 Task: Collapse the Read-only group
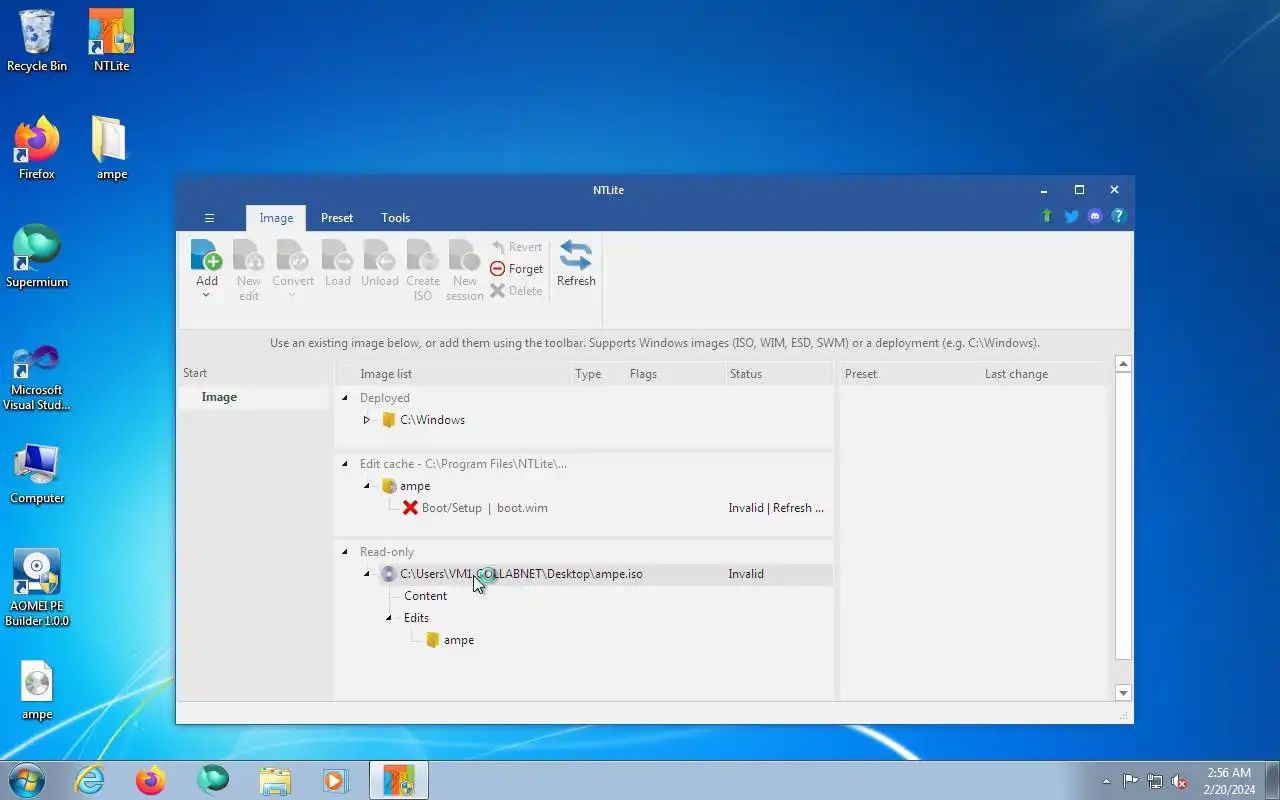345,552
